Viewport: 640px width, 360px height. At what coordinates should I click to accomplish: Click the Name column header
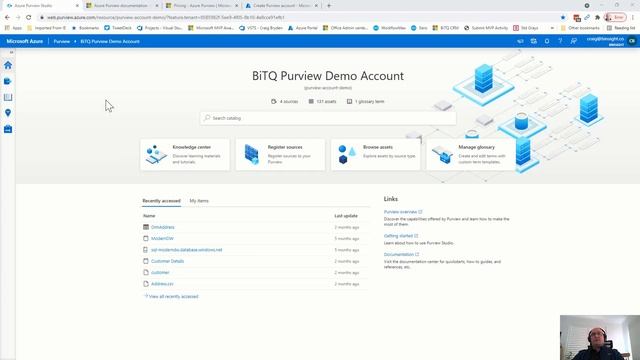point(149,216)
